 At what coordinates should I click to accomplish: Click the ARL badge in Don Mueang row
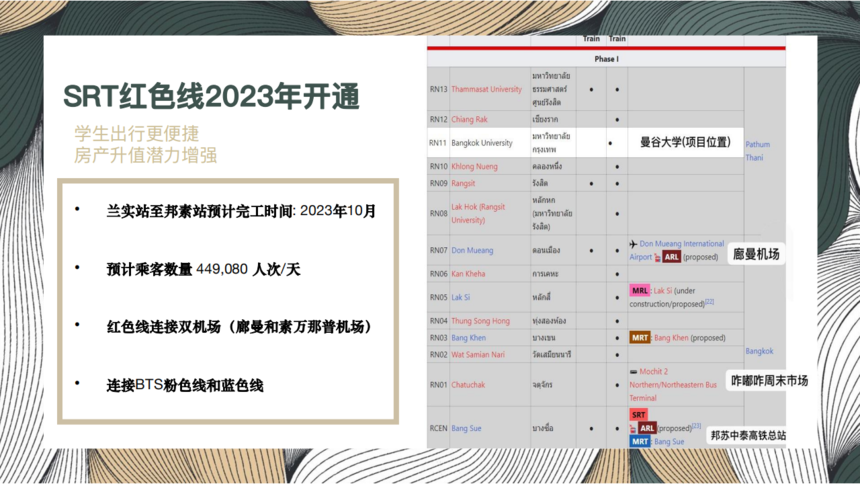pos(671,257)
